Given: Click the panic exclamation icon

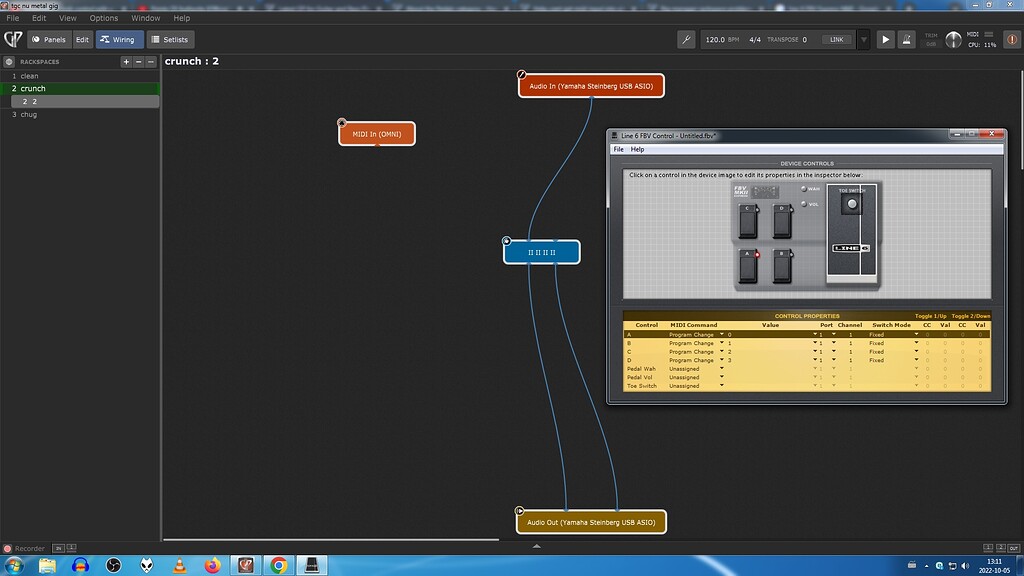Looking at the screenshot, I should pos(1012,39).
